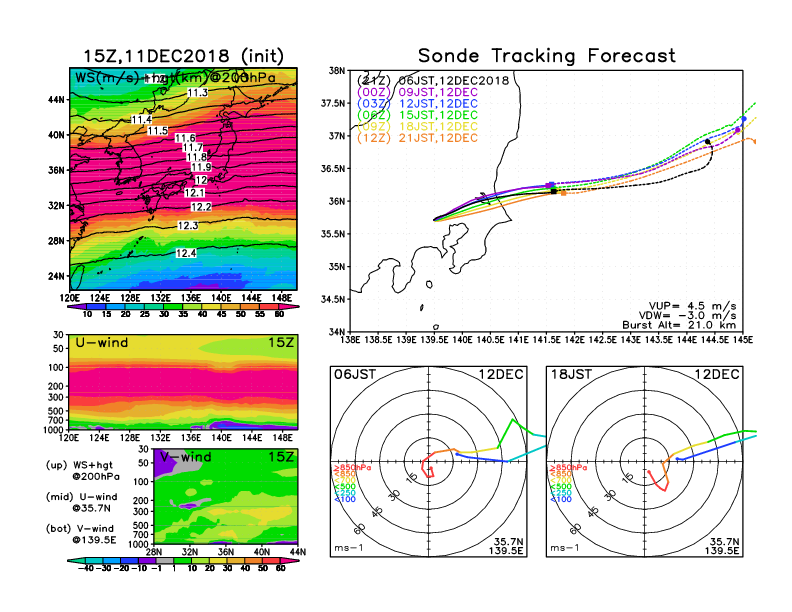
Task: Click the 12.3 height contour label
Action: (x=188, y=226)
